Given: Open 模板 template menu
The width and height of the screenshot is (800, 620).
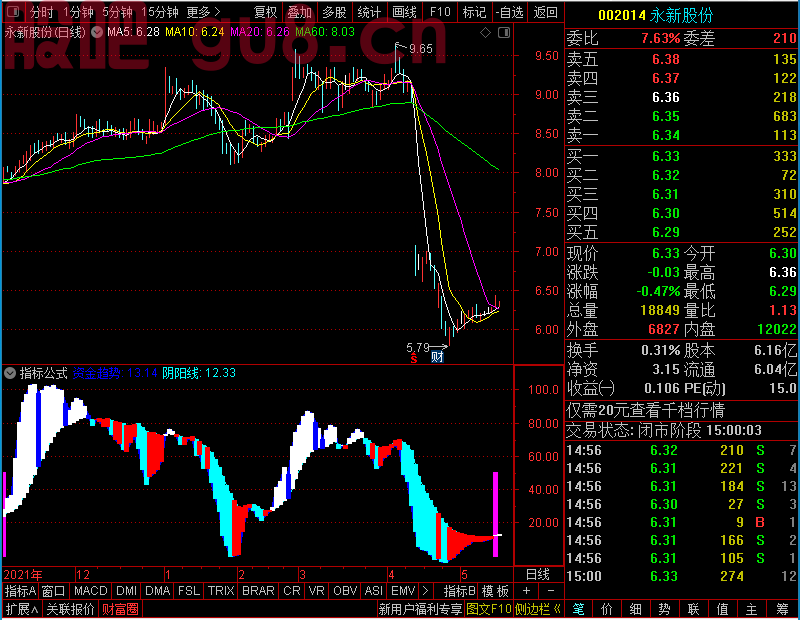Looking at the screenshot, I should [x=495, y=591].
